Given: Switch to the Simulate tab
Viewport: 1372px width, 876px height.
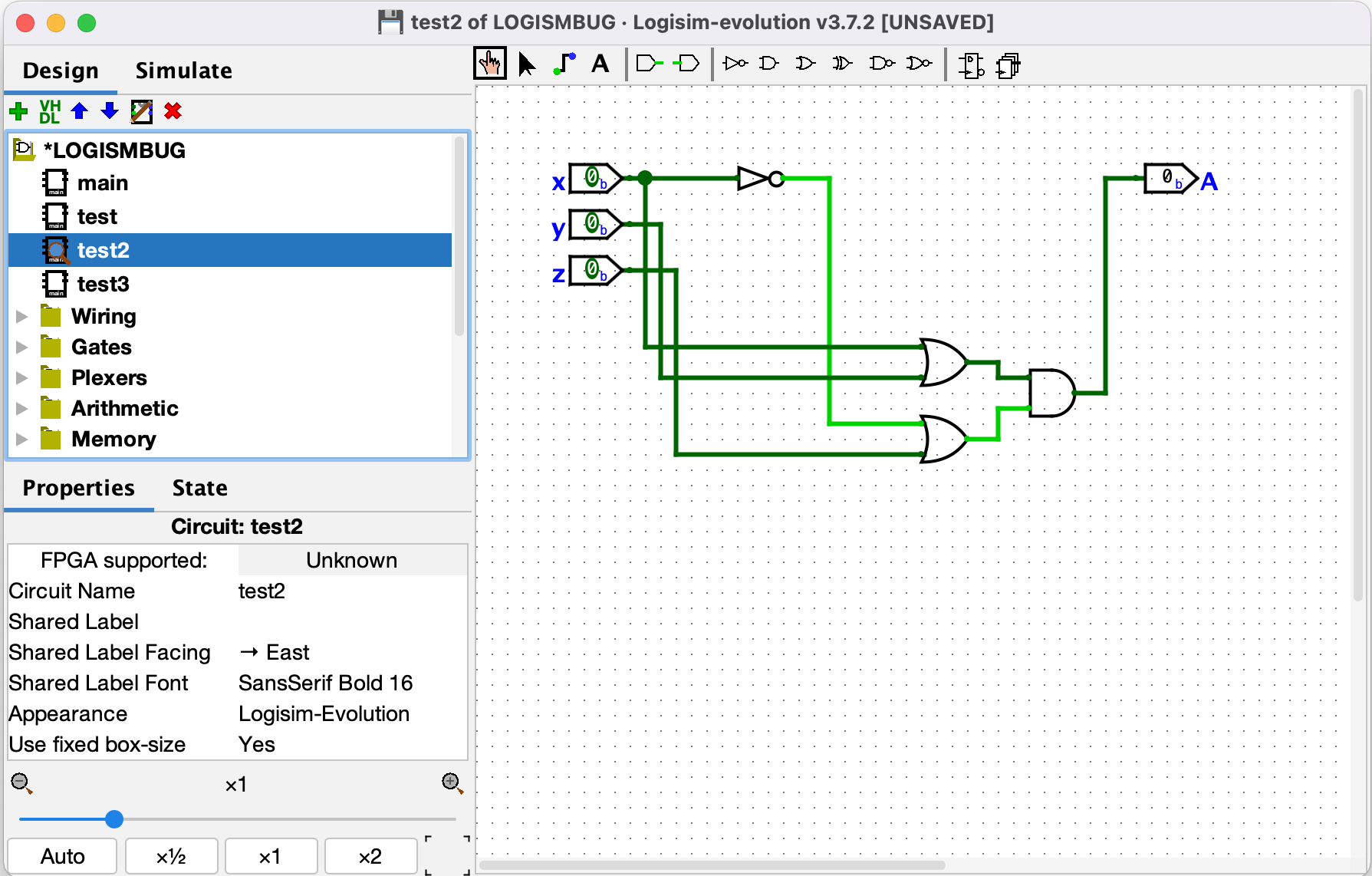Looking at the screenshot, I should (184, 70).
